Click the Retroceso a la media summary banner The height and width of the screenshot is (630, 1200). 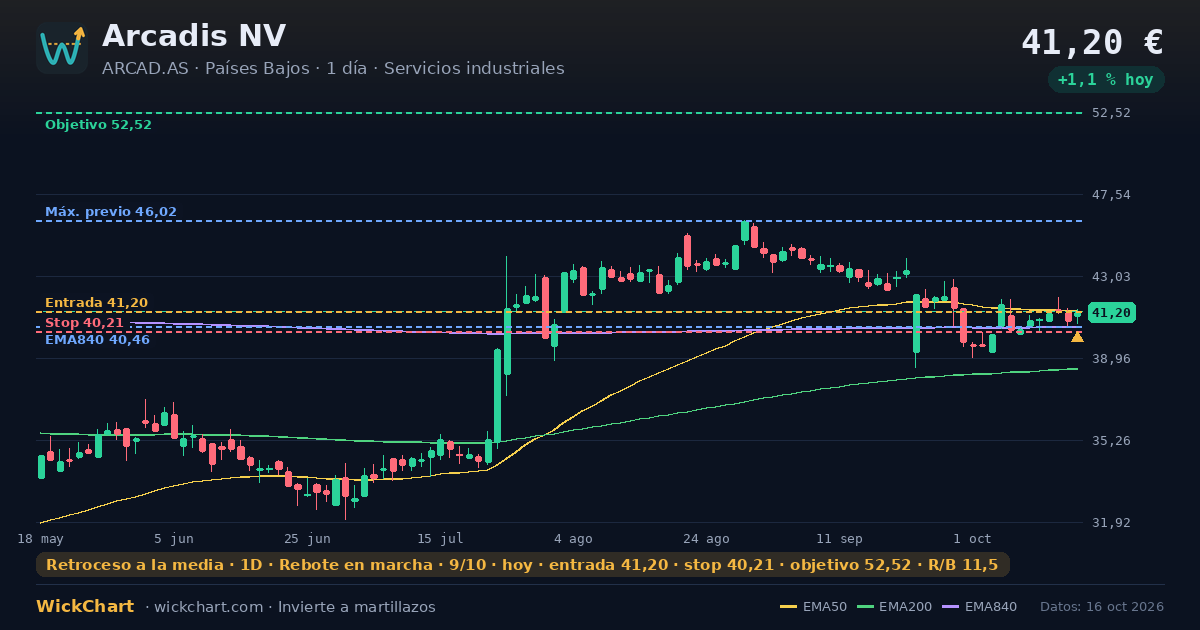(523, 565)
